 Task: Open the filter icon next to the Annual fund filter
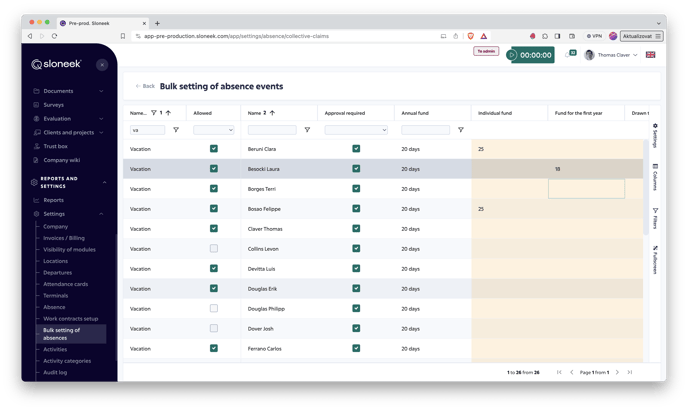pos(461,130)
